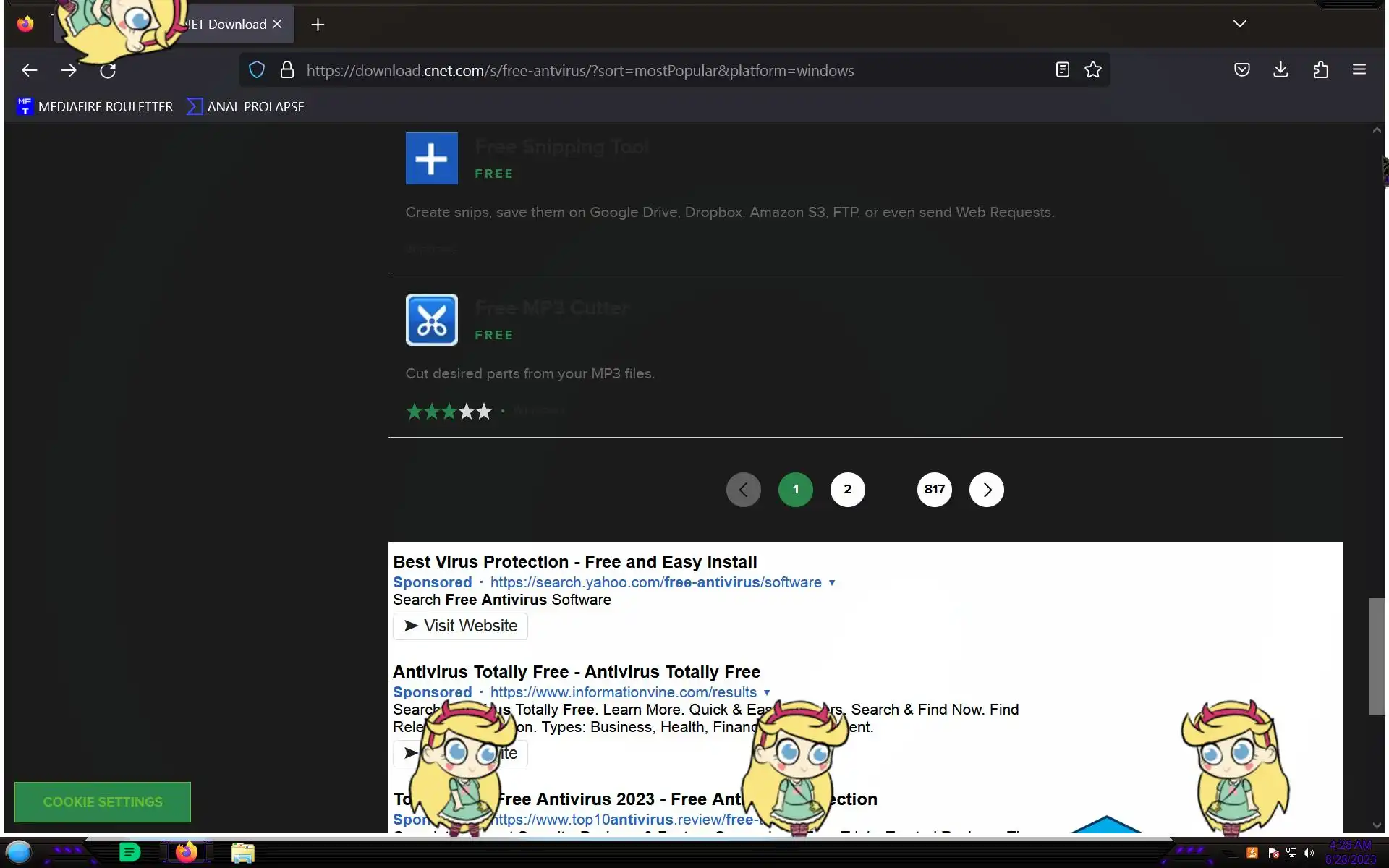Go to results page 2
Screen dimensions: 1389x868
(x=847, y=490)
